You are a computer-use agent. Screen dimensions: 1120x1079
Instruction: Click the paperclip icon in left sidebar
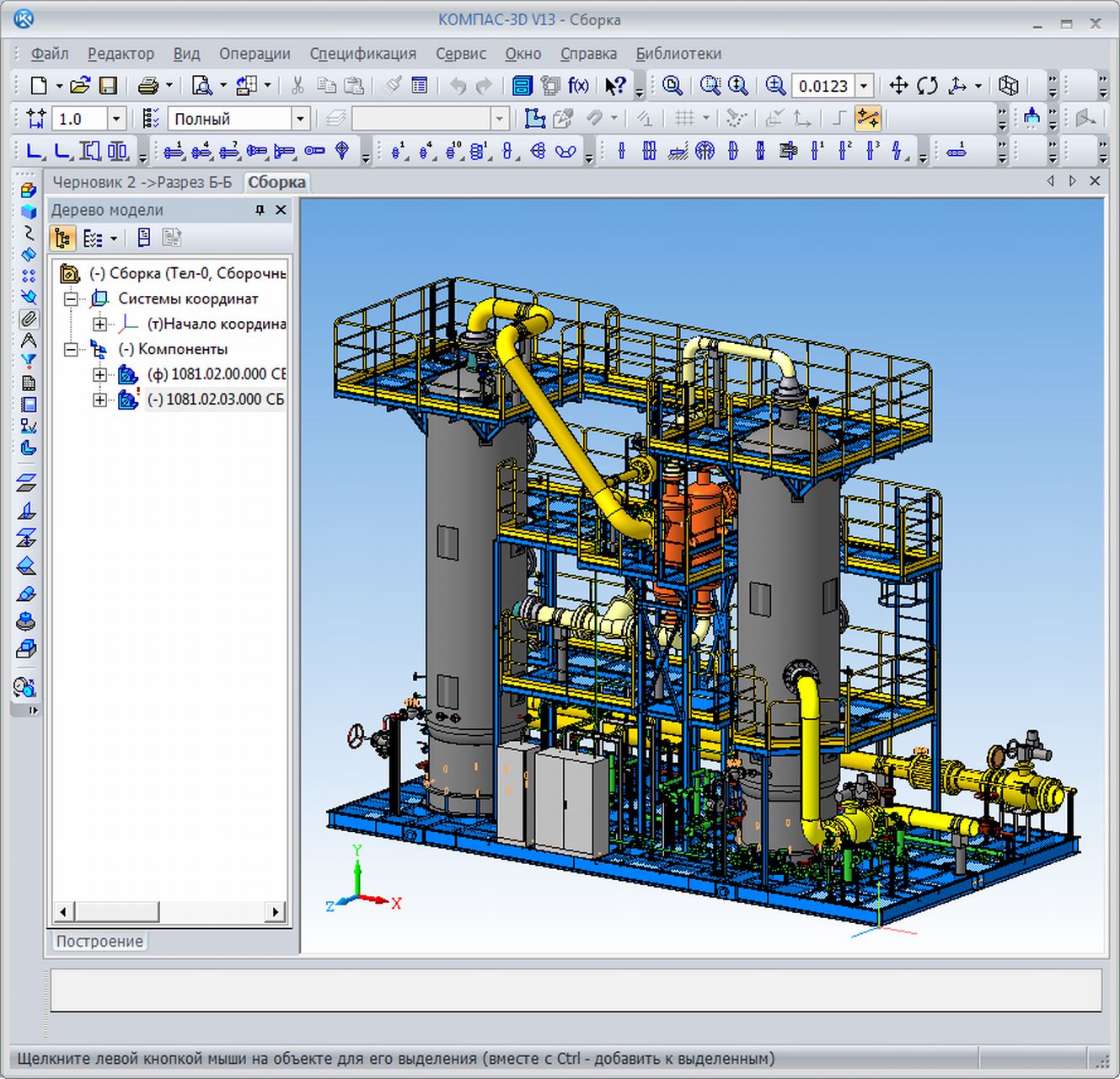click(29, 319)
